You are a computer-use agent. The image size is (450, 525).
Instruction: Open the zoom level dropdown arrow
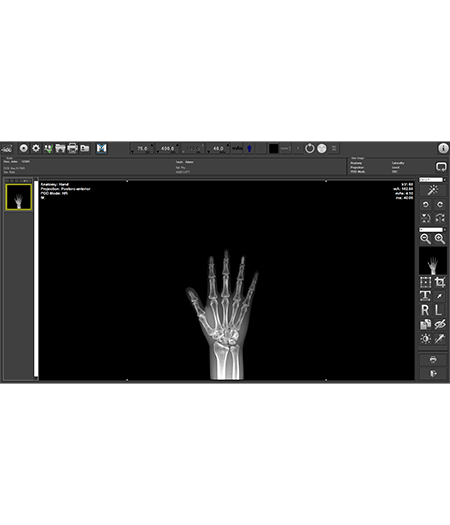445,230
